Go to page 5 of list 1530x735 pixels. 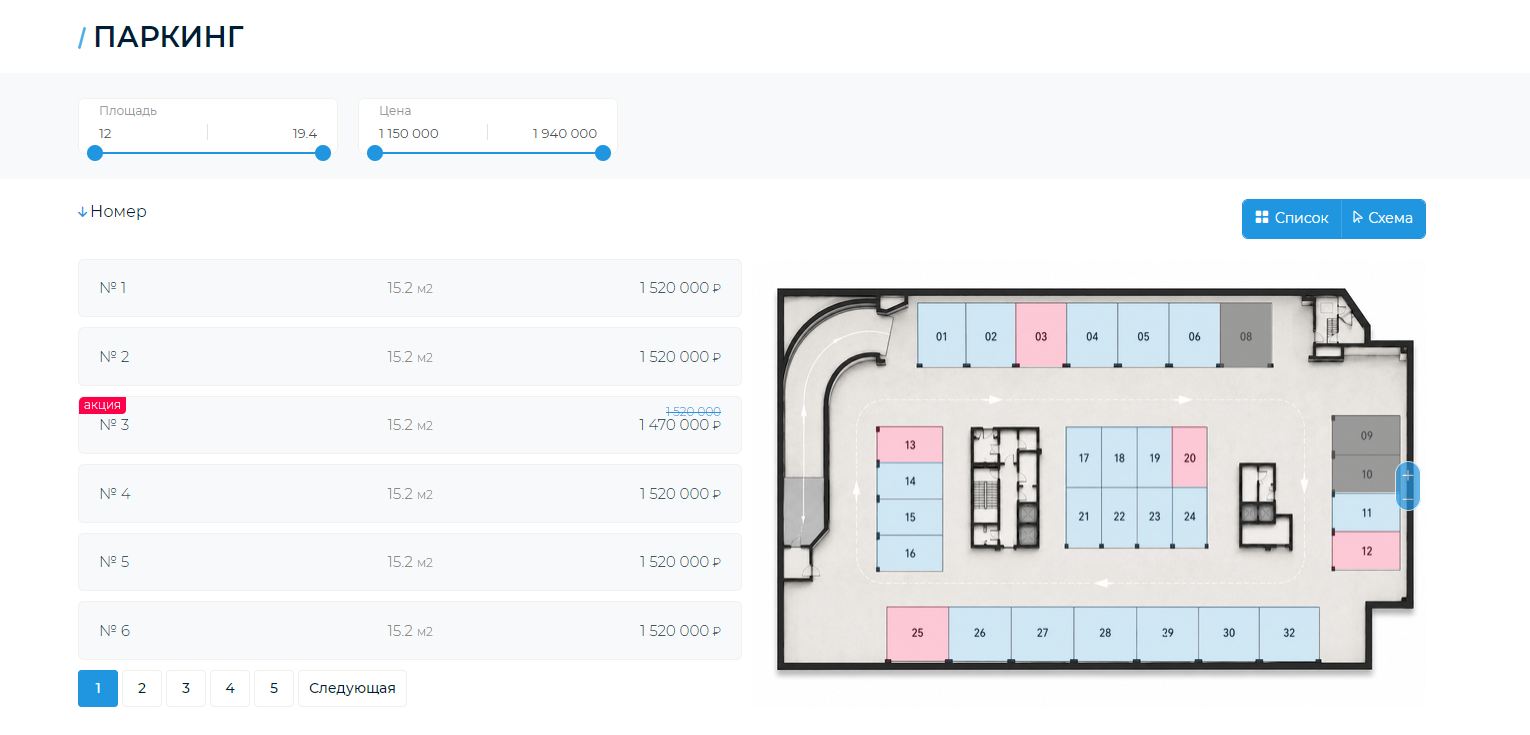click(x=274, y=688)
